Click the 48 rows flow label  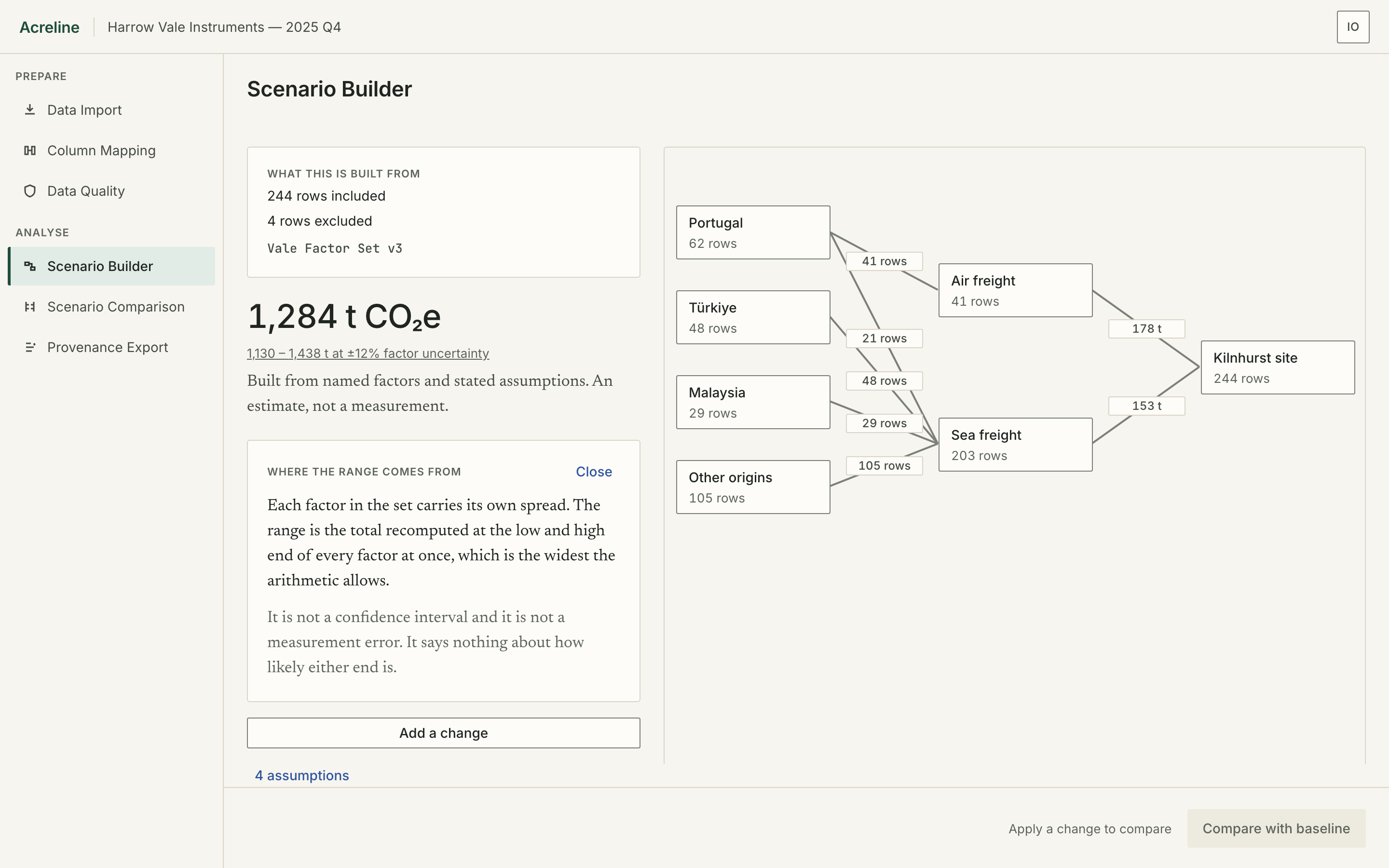pyautogui.click(x=885, y=381)
